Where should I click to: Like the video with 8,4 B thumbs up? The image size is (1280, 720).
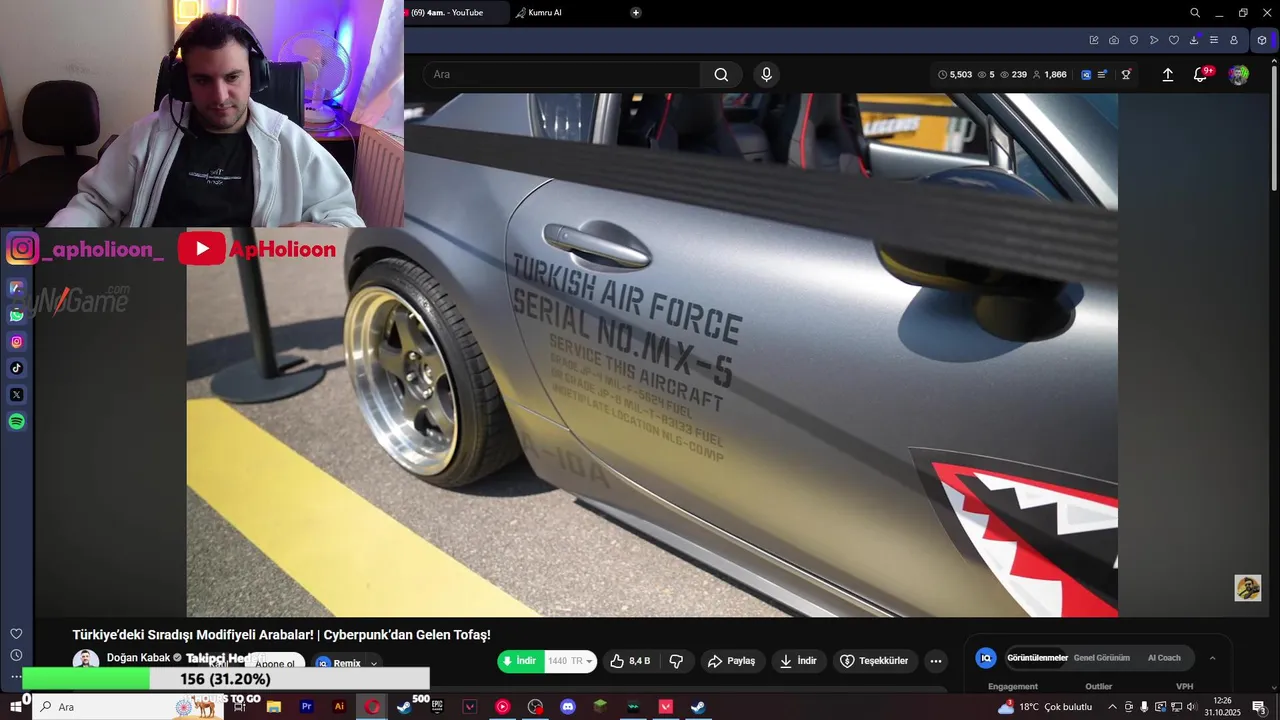[630, 661]
